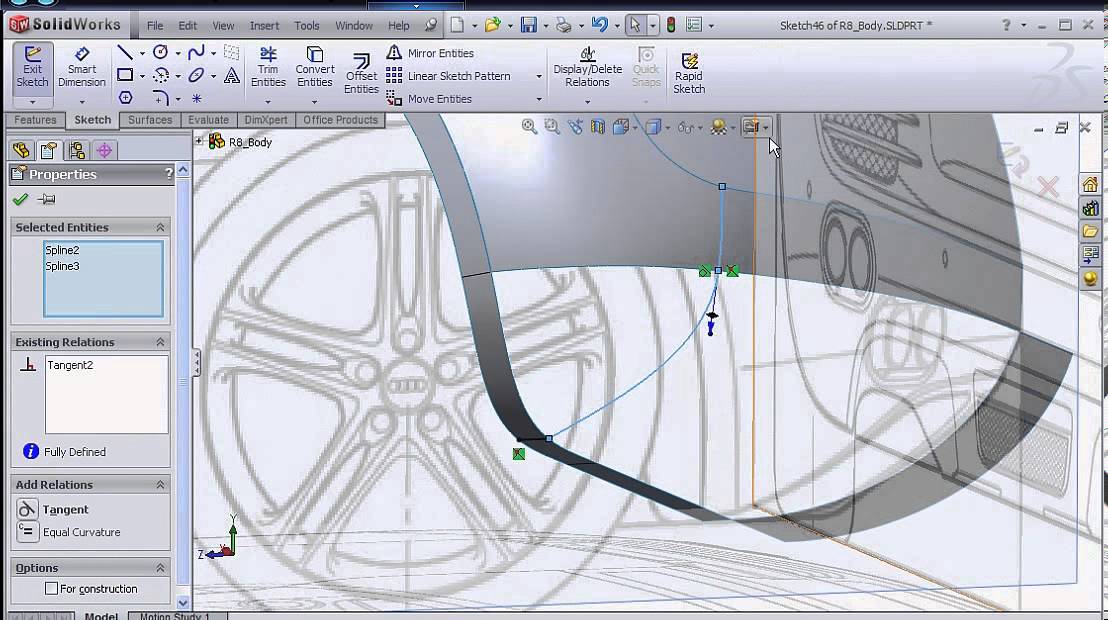
Task: Click the Exit Sketch button
Action: tap(33, 67)
